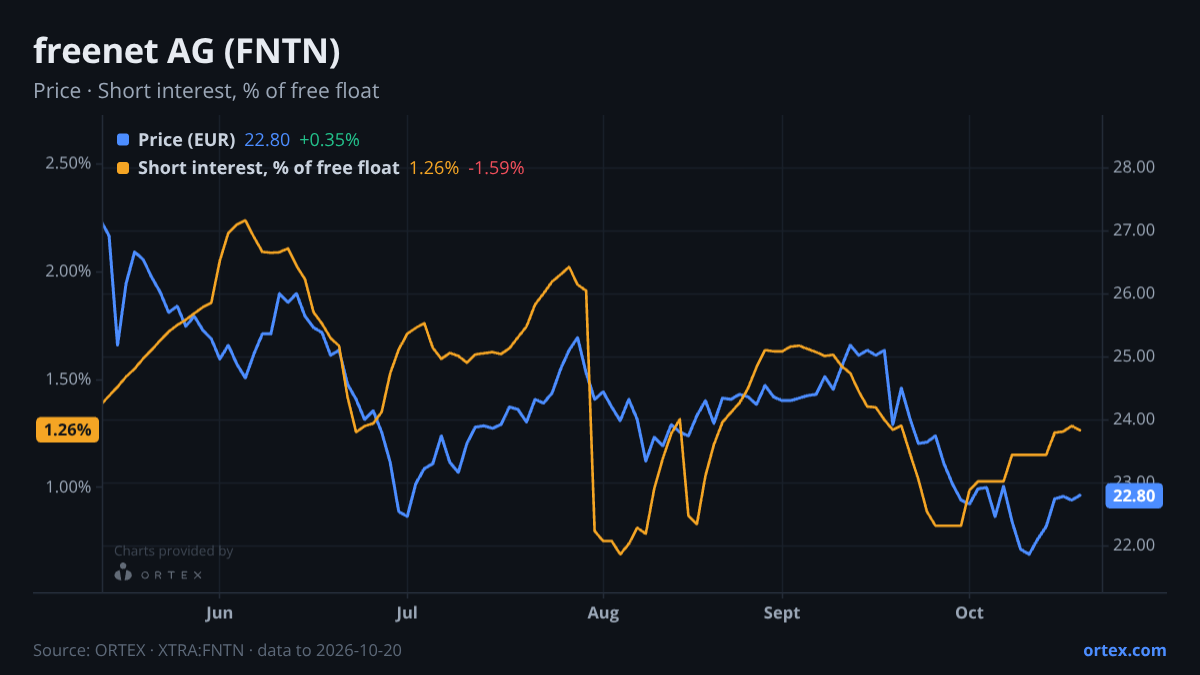Viewport: 1200px width, 675px height.
Task: Click the 2.50% left axis label
Action: [x=68, y=163]
